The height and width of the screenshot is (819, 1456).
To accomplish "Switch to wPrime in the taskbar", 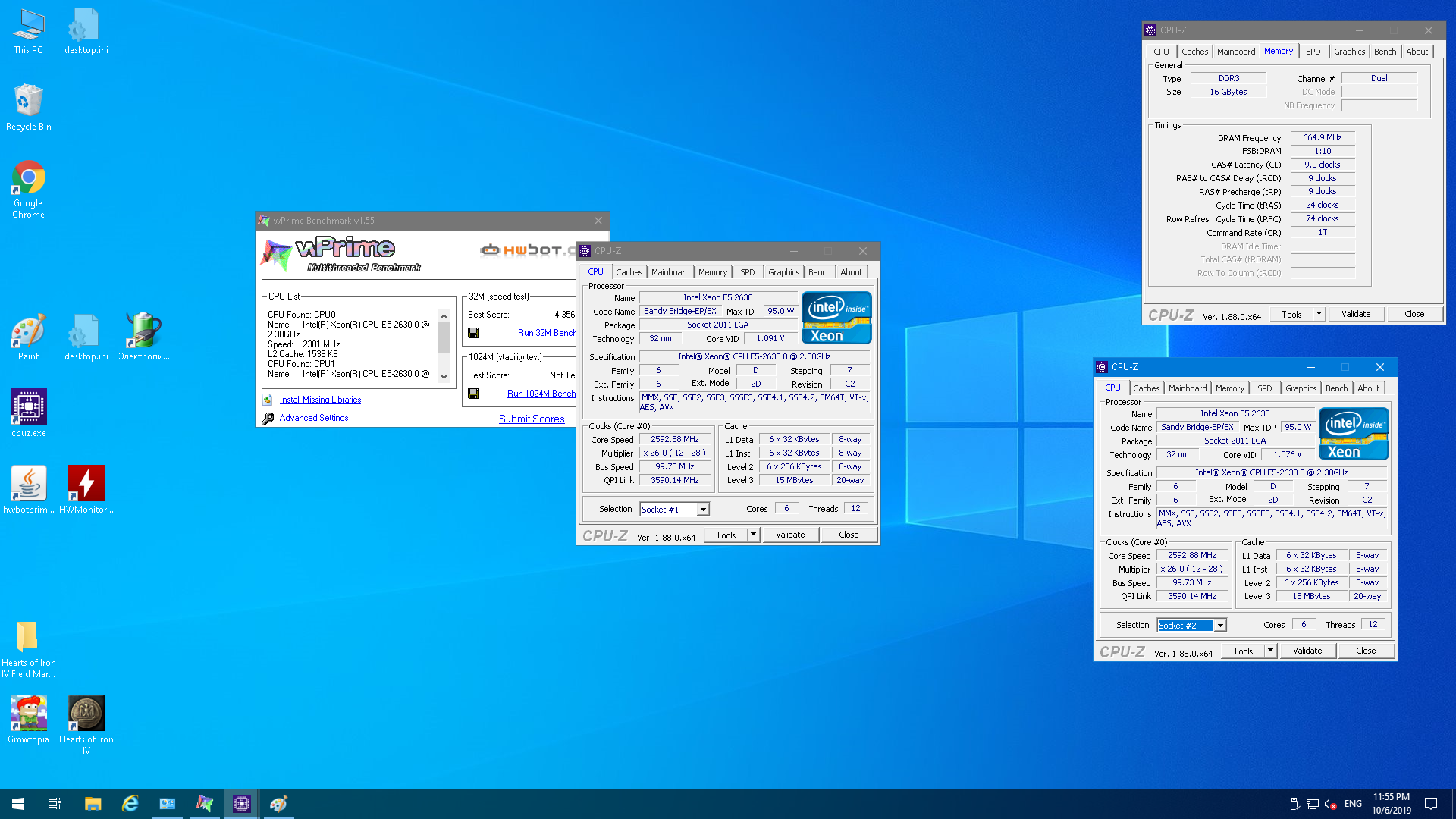I will click(204, 804).
